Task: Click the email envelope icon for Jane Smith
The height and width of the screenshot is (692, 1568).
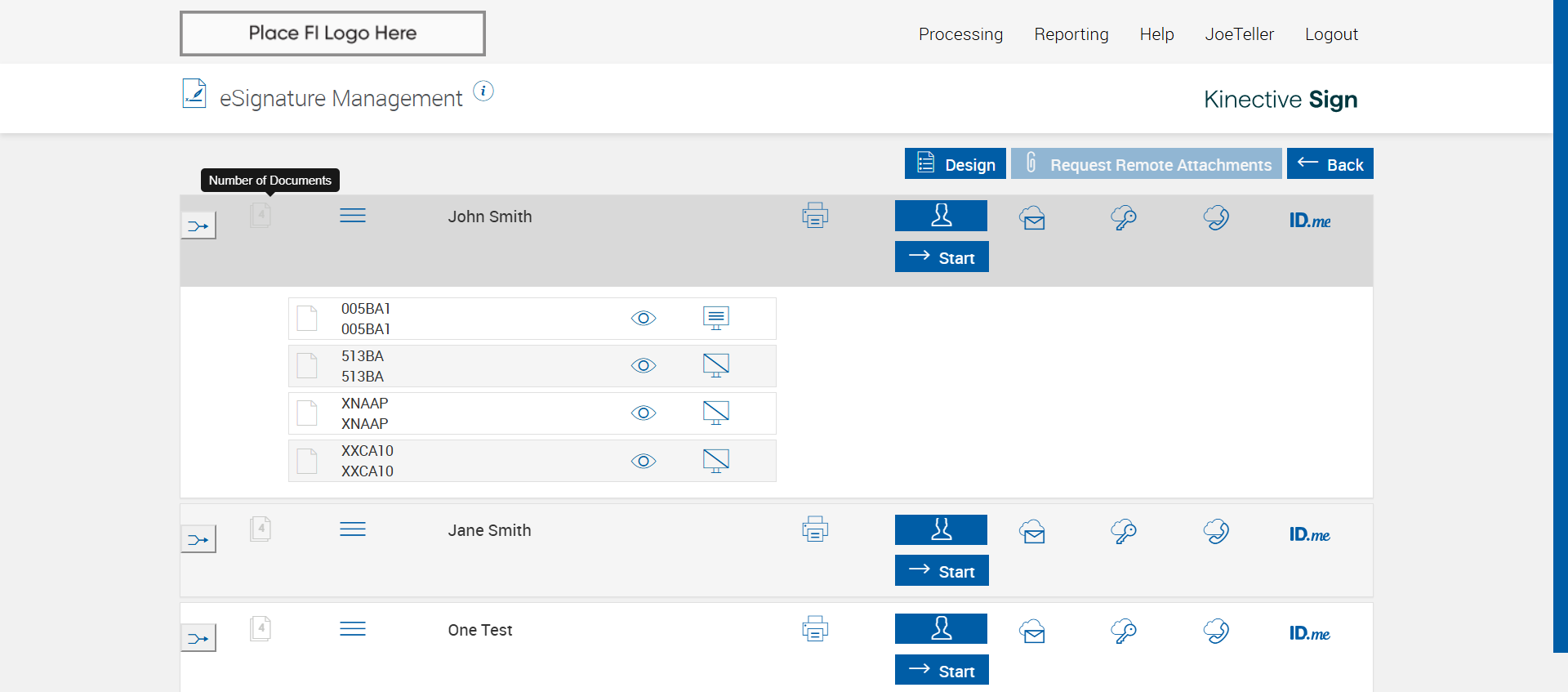Action: pyautogui.click(x=1032, y=532)
